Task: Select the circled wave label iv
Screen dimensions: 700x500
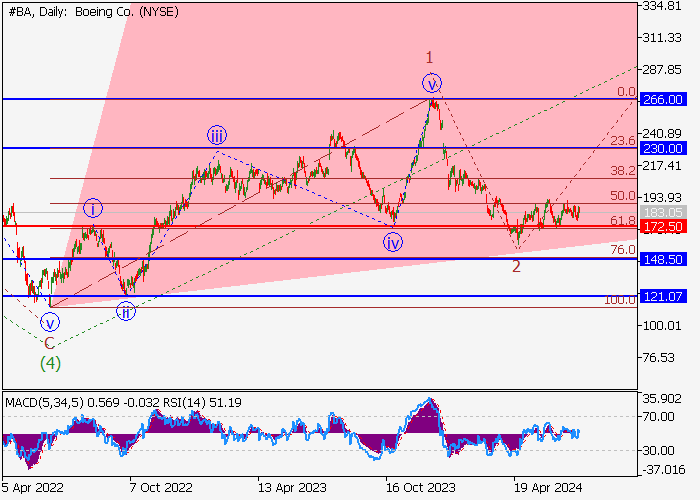Action: pyautogui.click(x=393, y=242)
